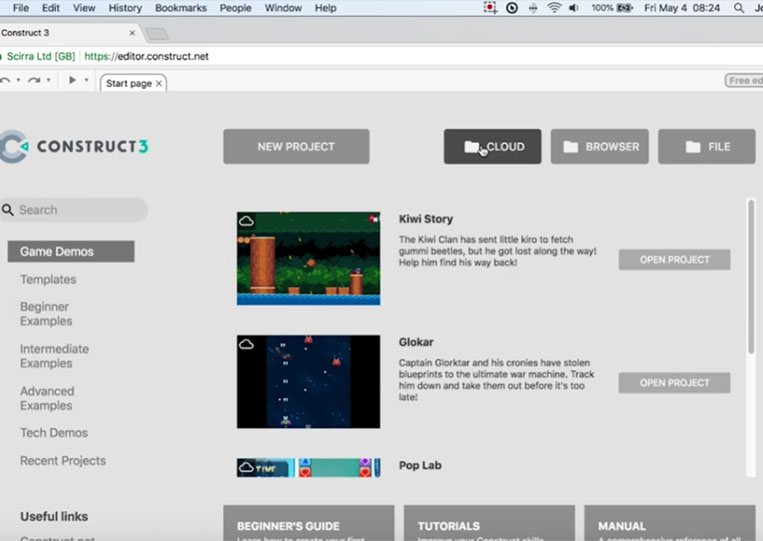Screen dimensions: 763x541
Task: Click the screen recording menu bar icon
Action: tap(490, 7)
